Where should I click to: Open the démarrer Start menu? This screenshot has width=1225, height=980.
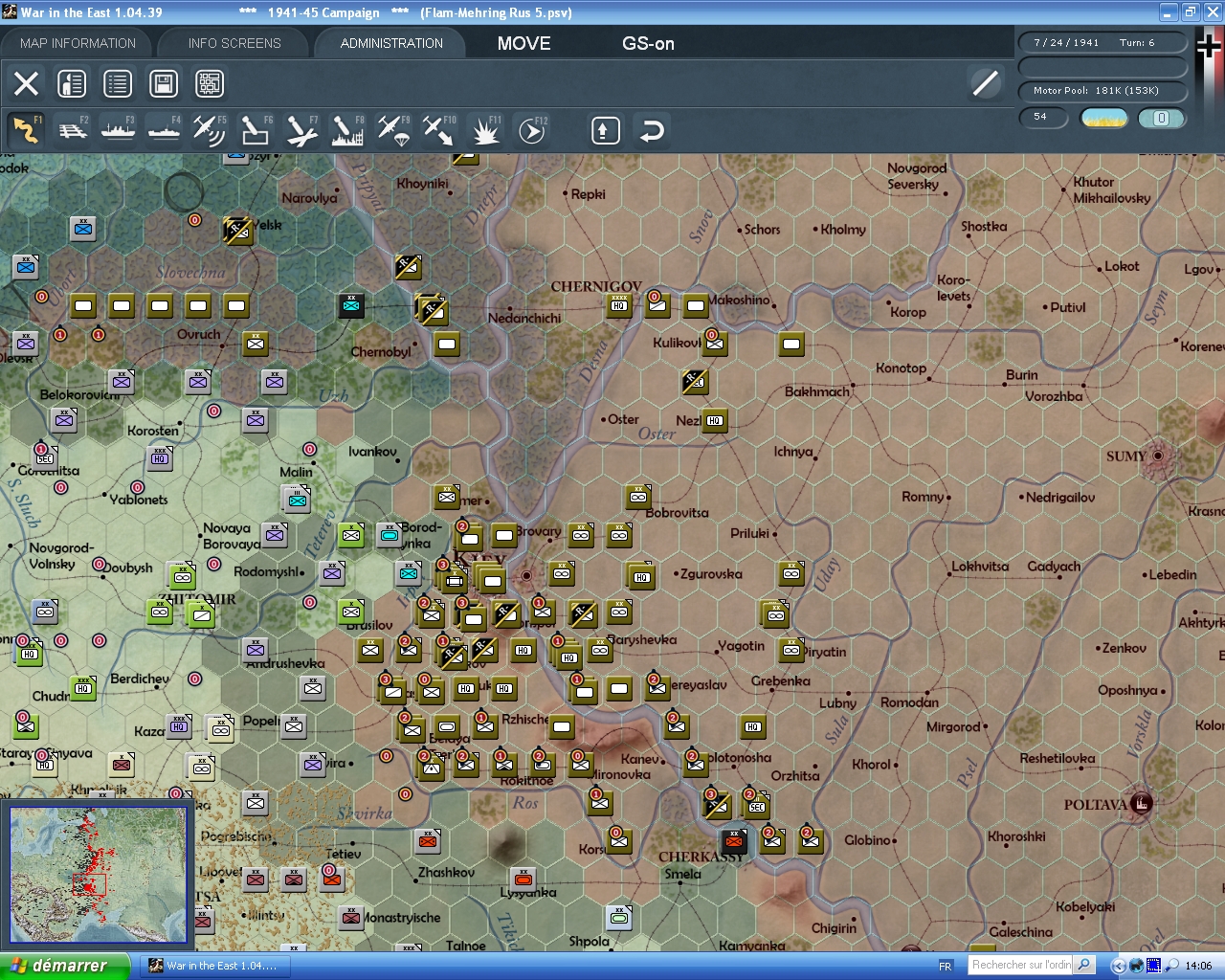tap(65, 966)
